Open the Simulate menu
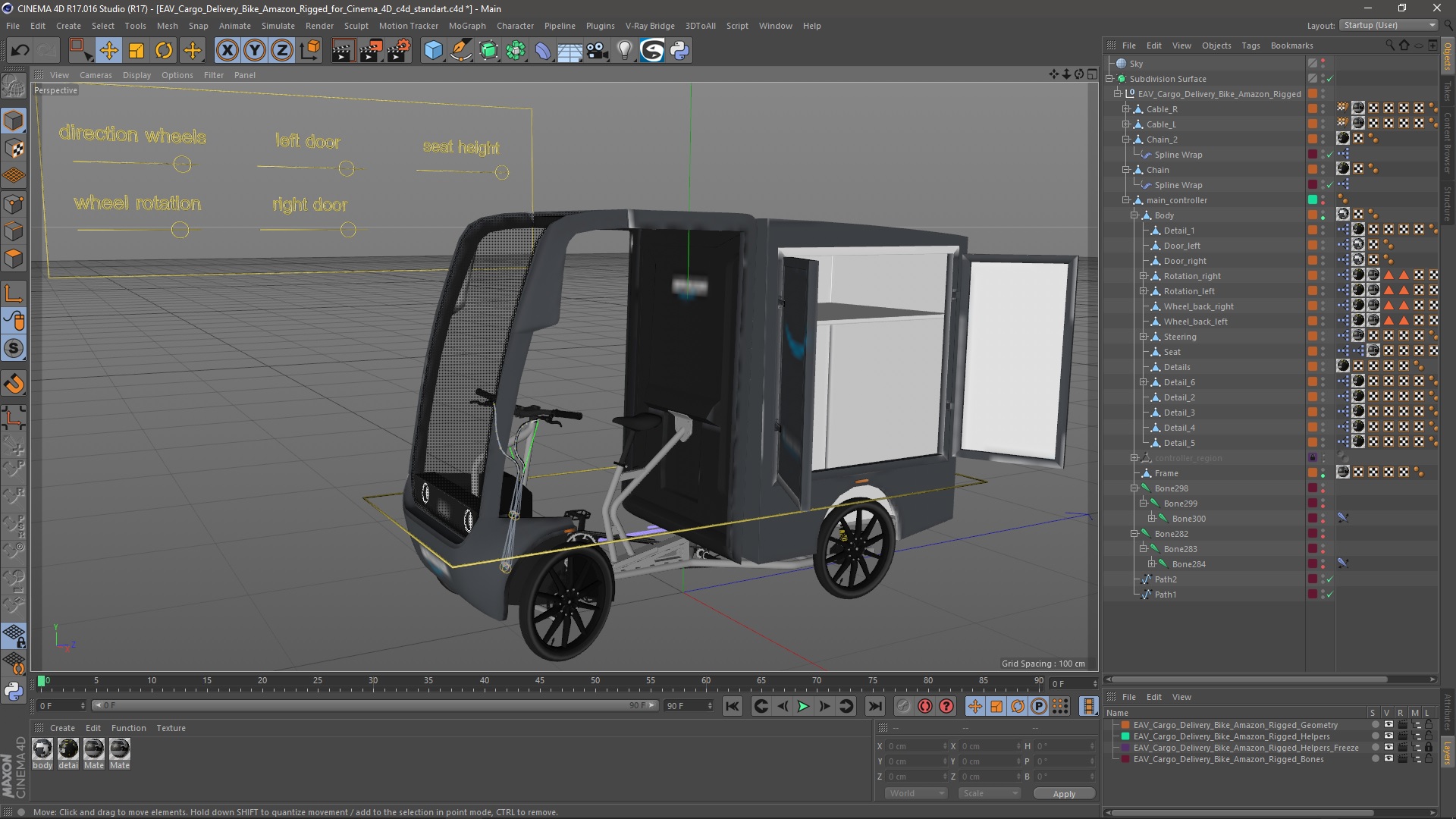The height and width of the screenshot is (819, 1456). (x=278, y=26)
